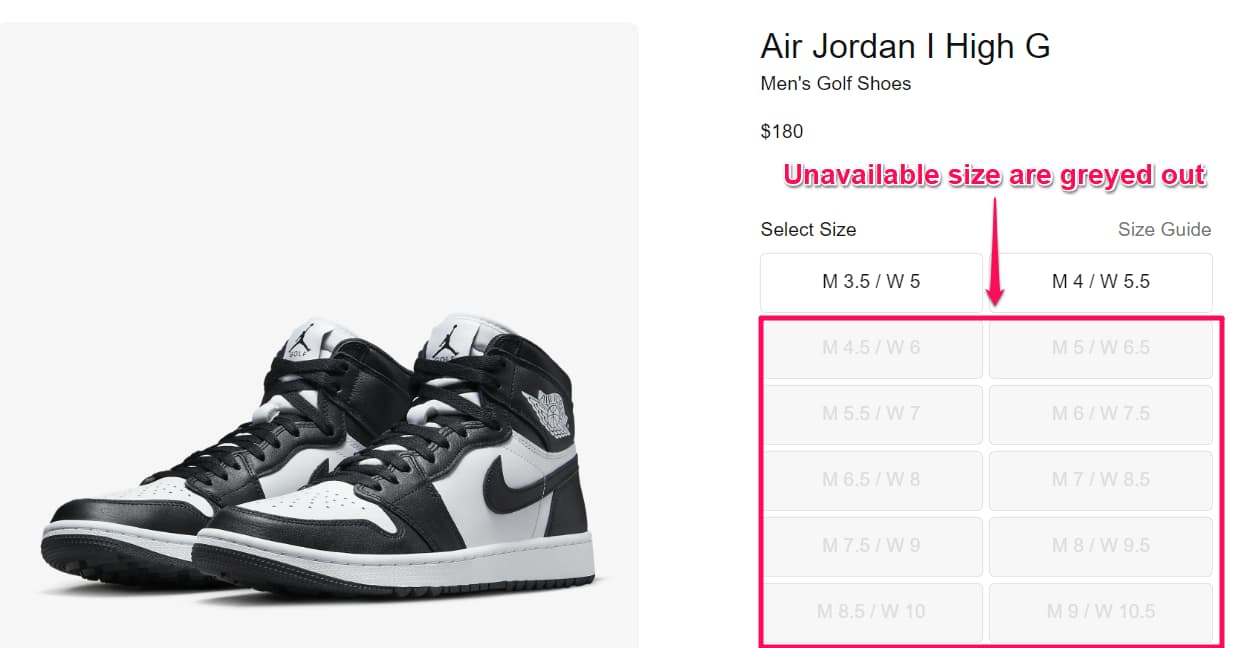Click the M 9 / W 10.5 size tile

click(1100, 611)
